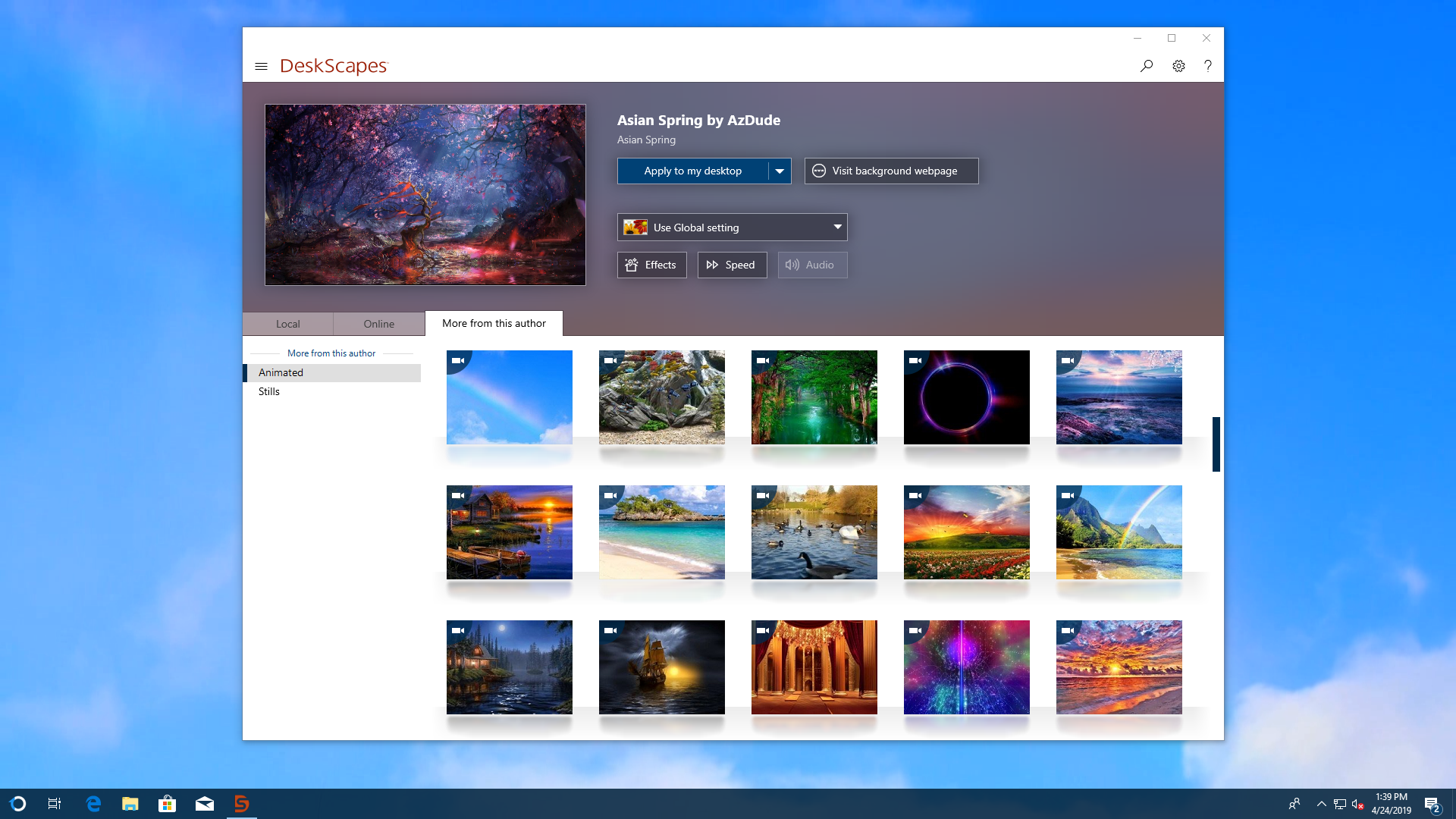1456x819 pixels.
Task: Open the help question mark icon
Action: (x=1208, y=66)
